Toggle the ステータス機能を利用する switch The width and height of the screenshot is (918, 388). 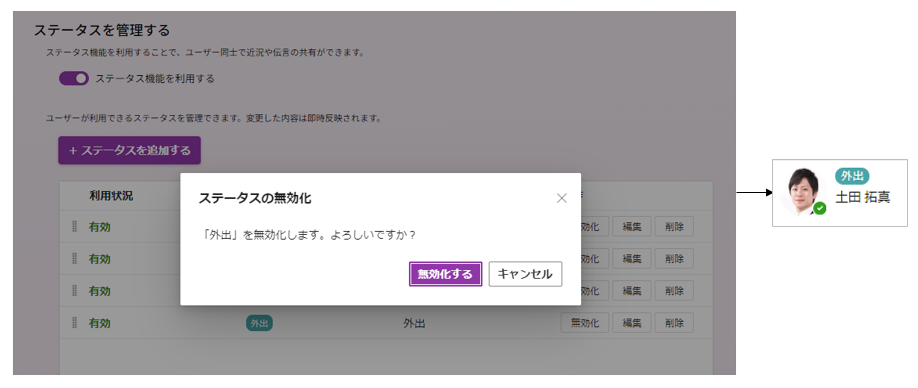coord(74,78)
